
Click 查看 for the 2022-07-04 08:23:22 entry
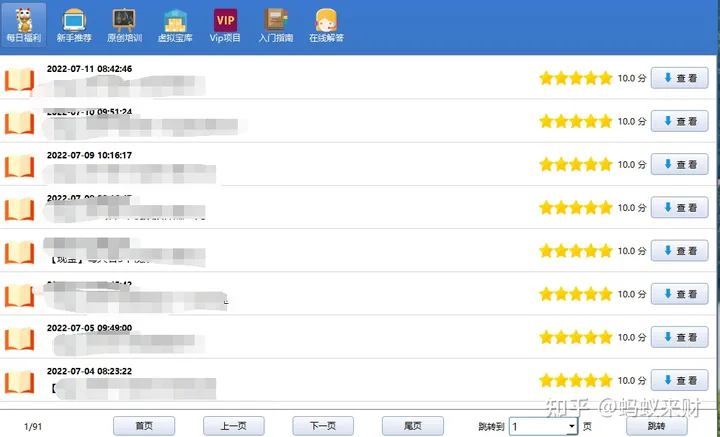(680, 381)
